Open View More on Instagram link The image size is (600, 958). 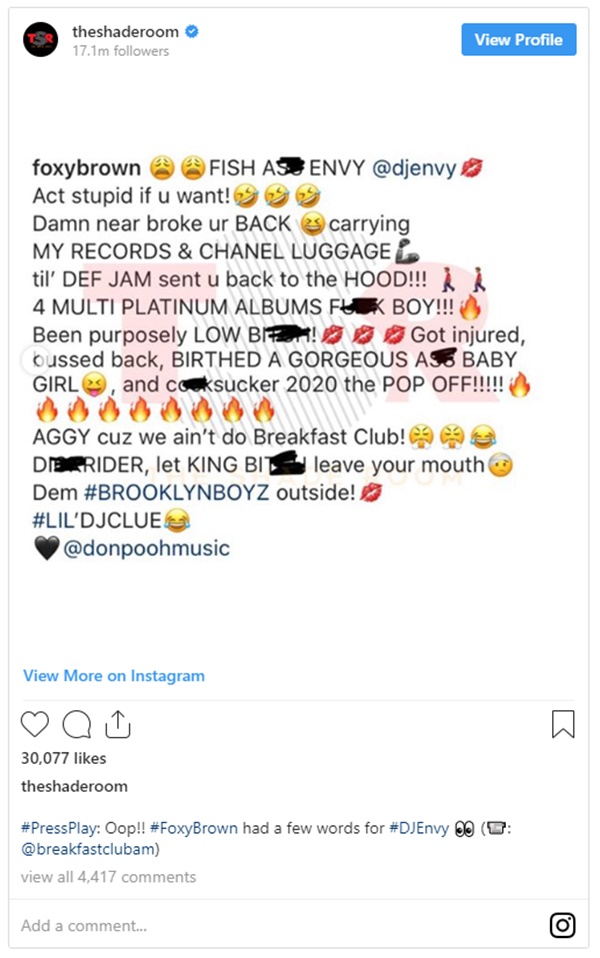click(114, 676)
